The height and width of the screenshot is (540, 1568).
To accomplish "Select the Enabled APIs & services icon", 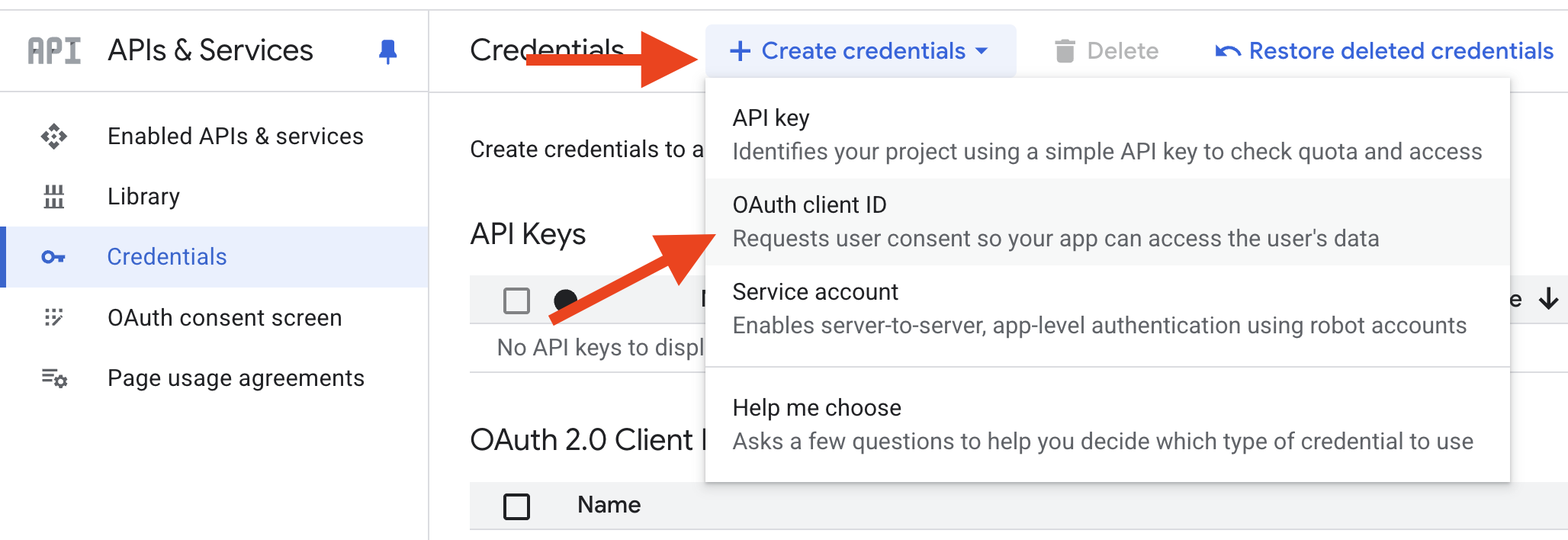I will click(53, 136).
